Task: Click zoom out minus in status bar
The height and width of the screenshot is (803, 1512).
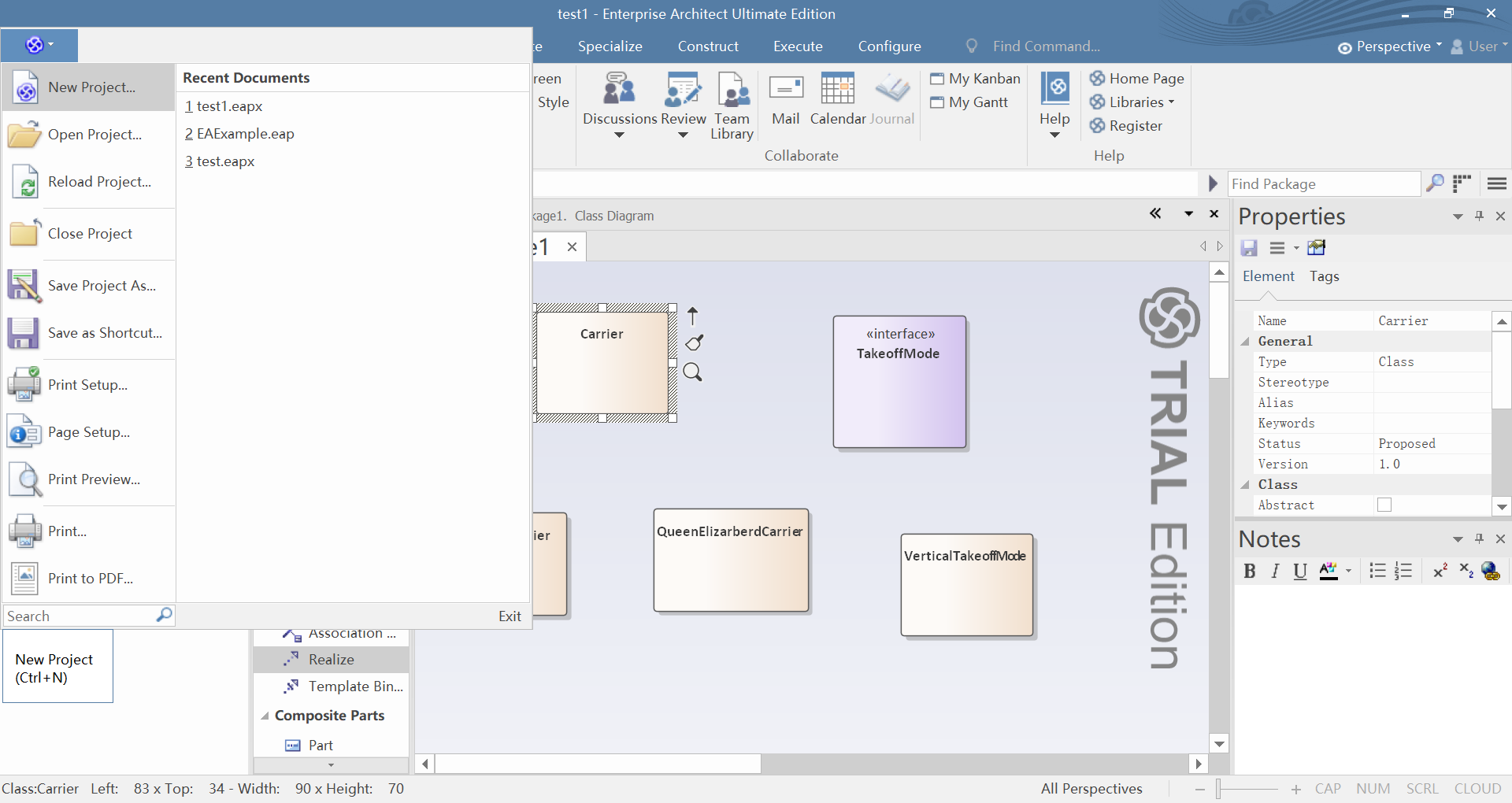Action: [1199, 789]
